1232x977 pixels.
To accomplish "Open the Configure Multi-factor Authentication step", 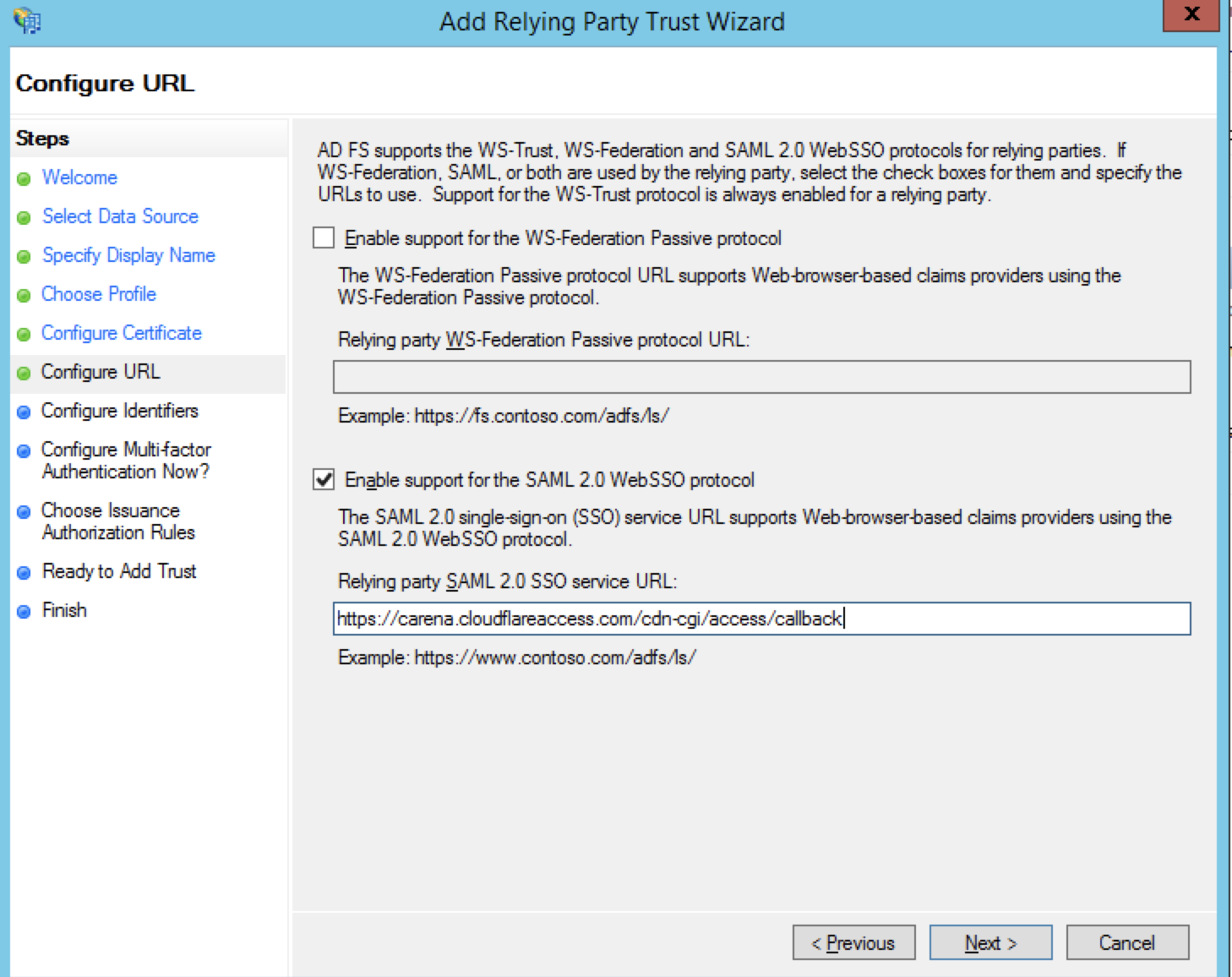I will click(x=127, y=461).
